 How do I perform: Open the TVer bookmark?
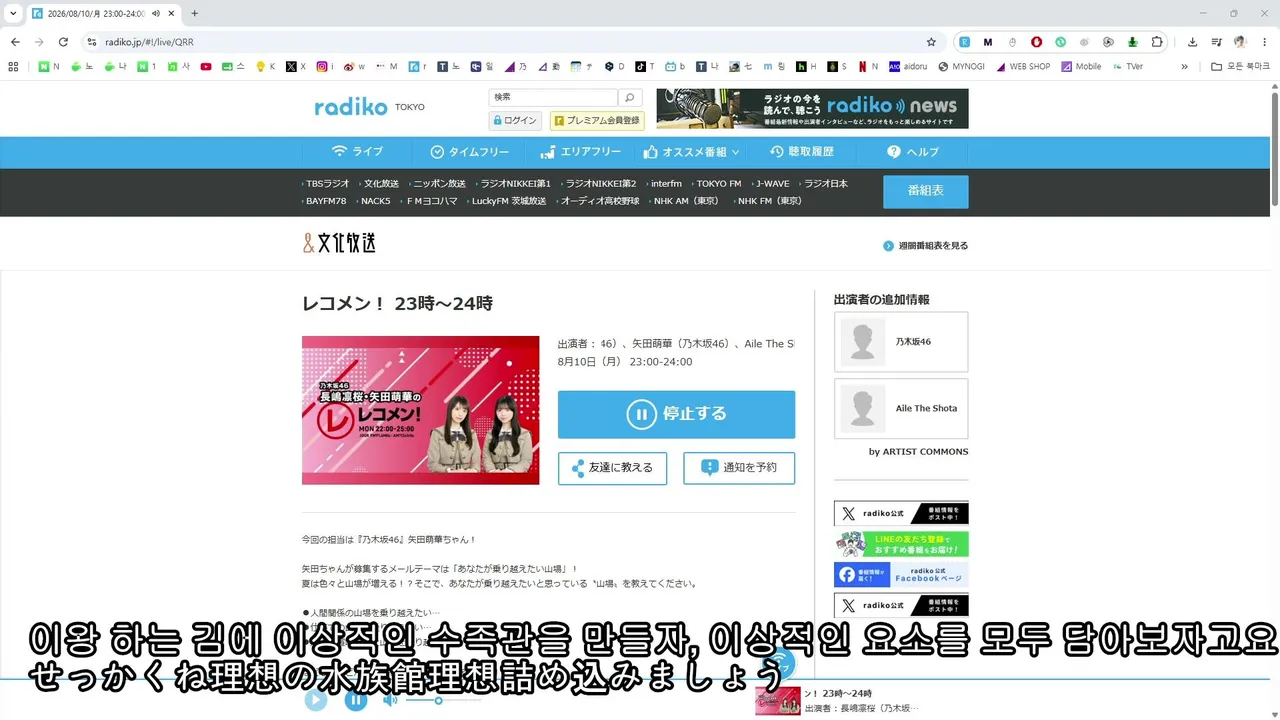click(1127, 67)
